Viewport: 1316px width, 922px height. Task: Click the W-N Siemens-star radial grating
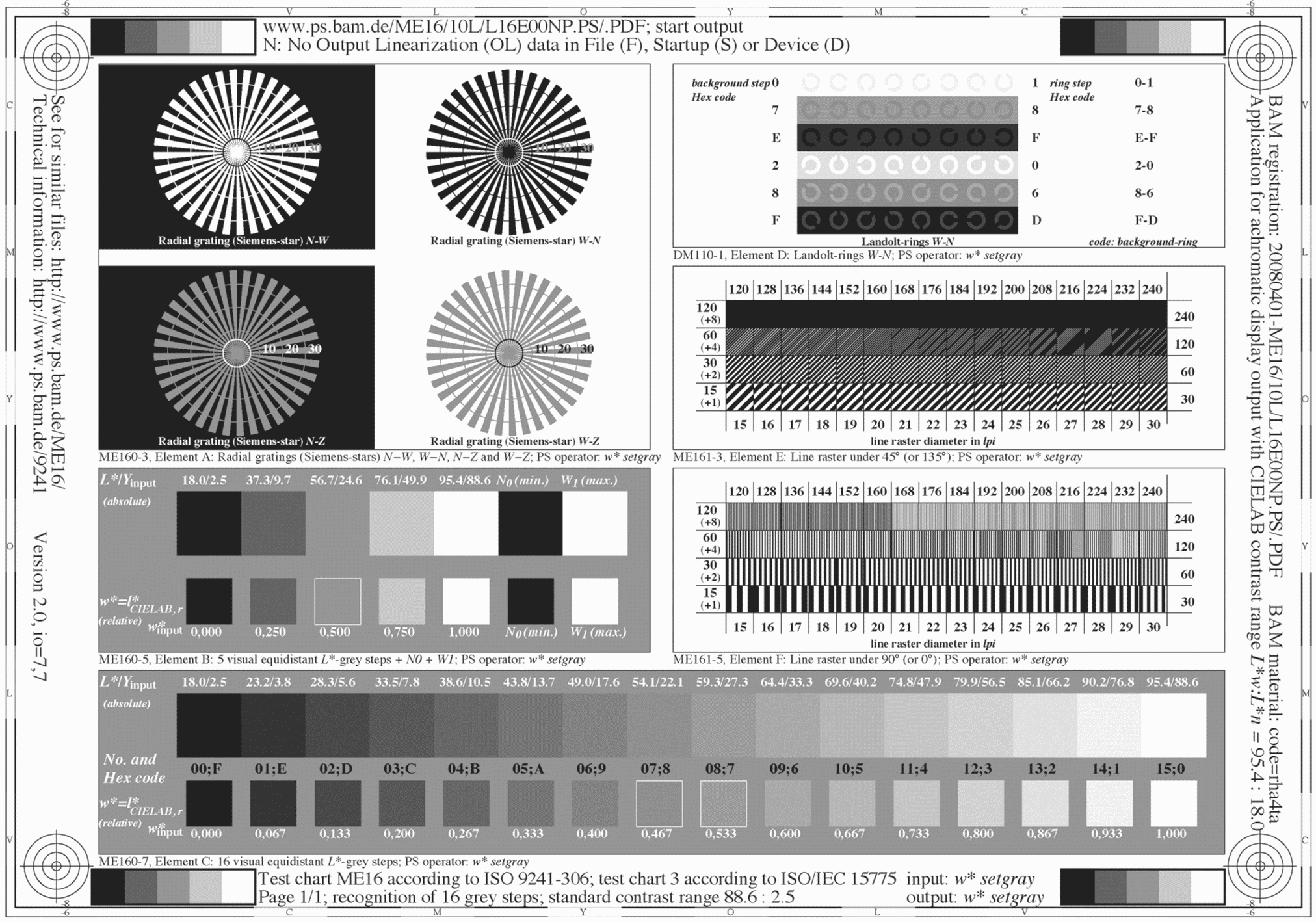(508, 151)
